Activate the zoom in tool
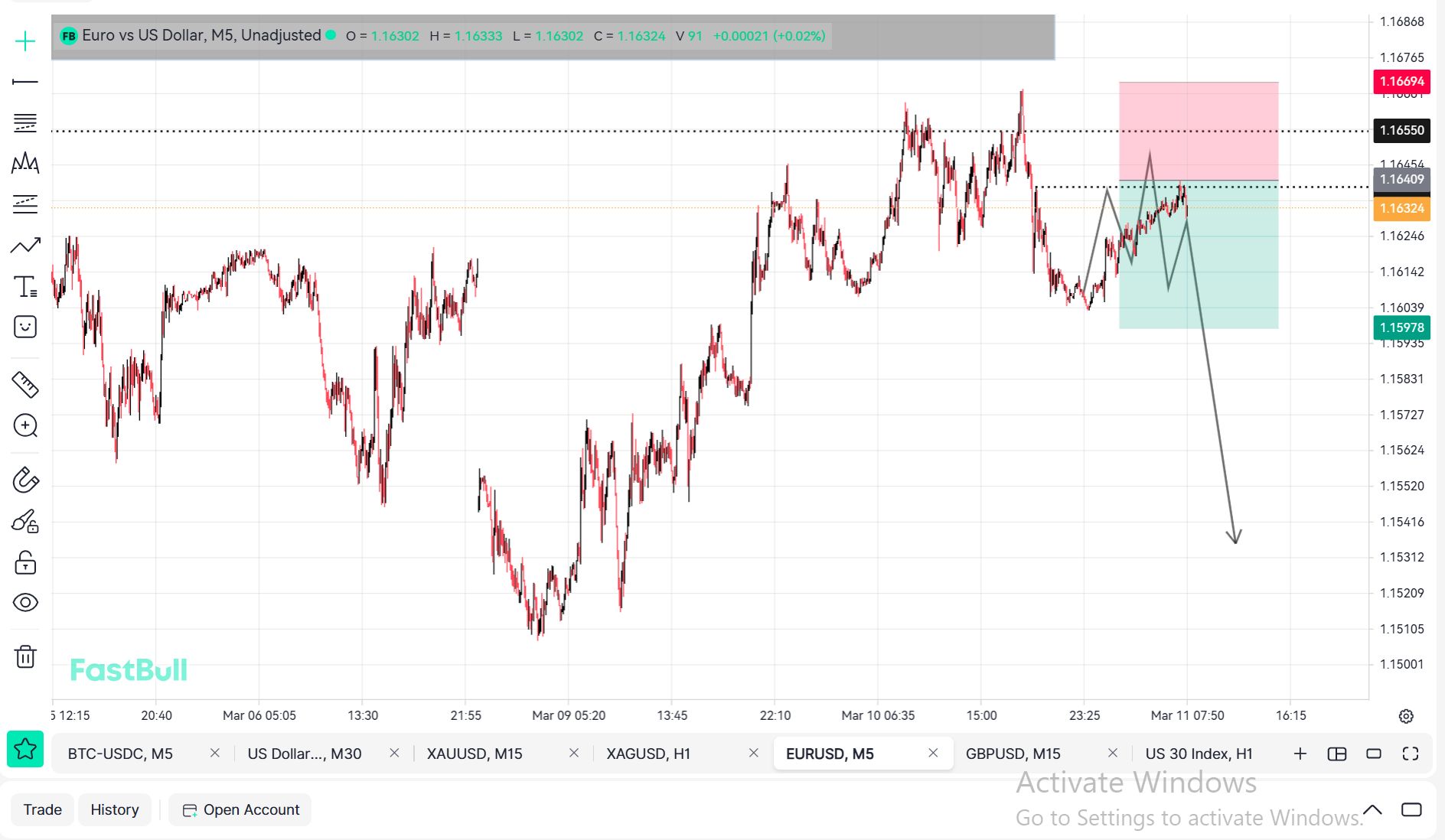 point(25,426)
